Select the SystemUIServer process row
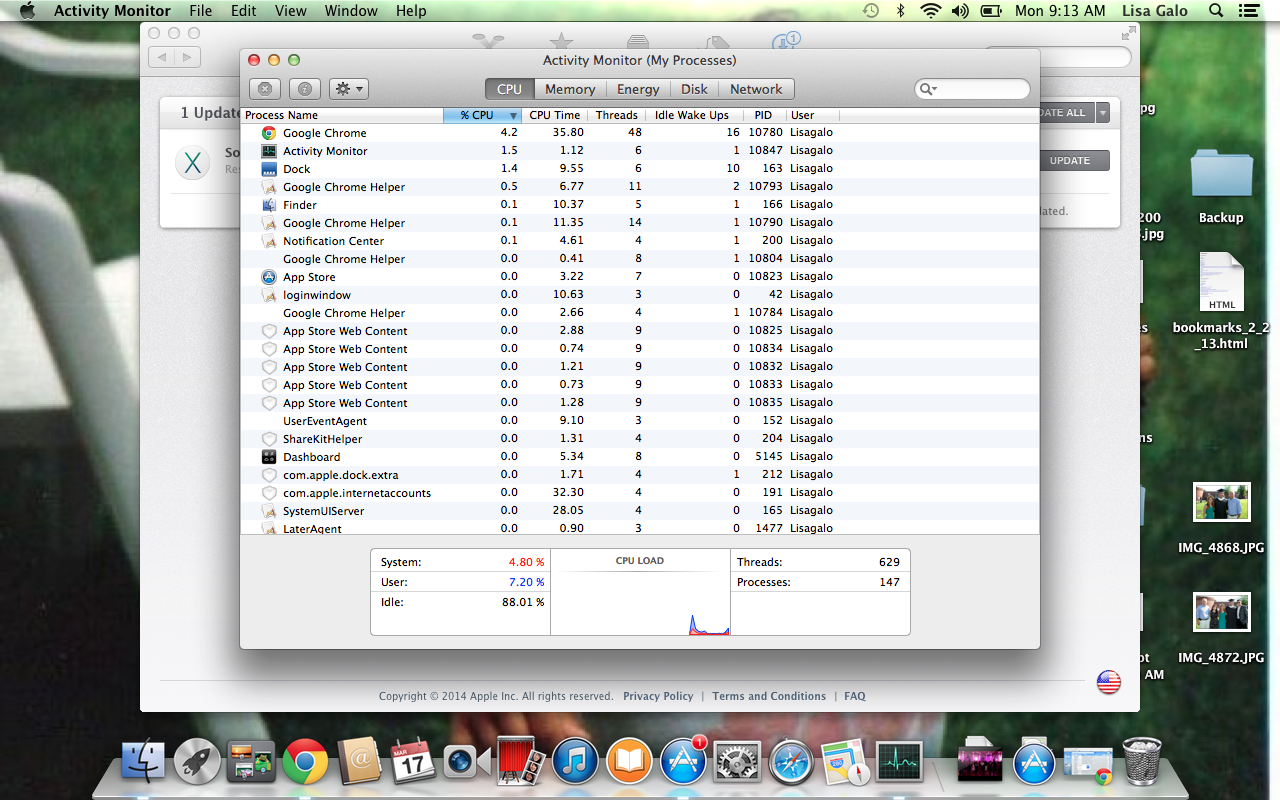 pos(640,511)
